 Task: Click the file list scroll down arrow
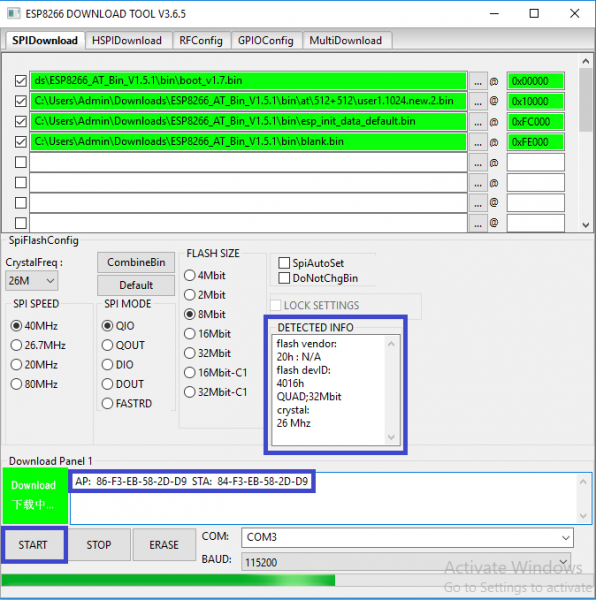pos(586,225)
